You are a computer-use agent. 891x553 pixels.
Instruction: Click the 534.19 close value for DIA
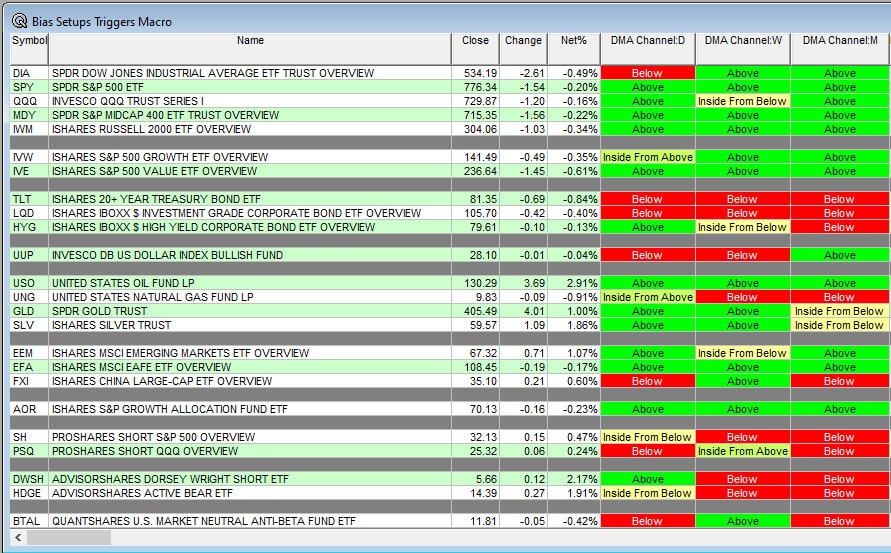pos(476,73)
